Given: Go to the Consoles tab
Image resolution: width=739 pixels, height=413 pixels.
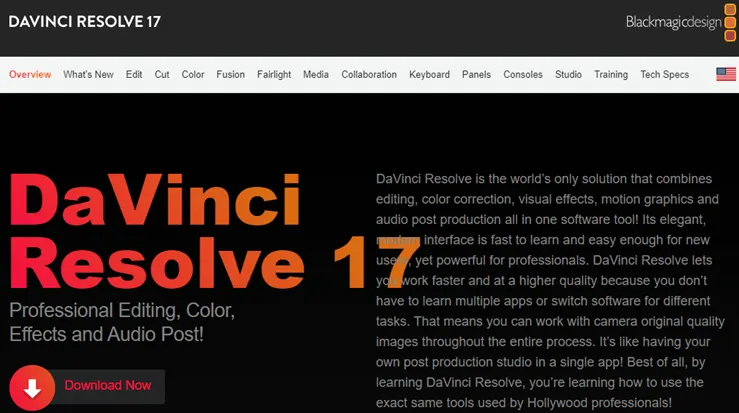Looking at the screenshot, I should click(x=523, y=74).
